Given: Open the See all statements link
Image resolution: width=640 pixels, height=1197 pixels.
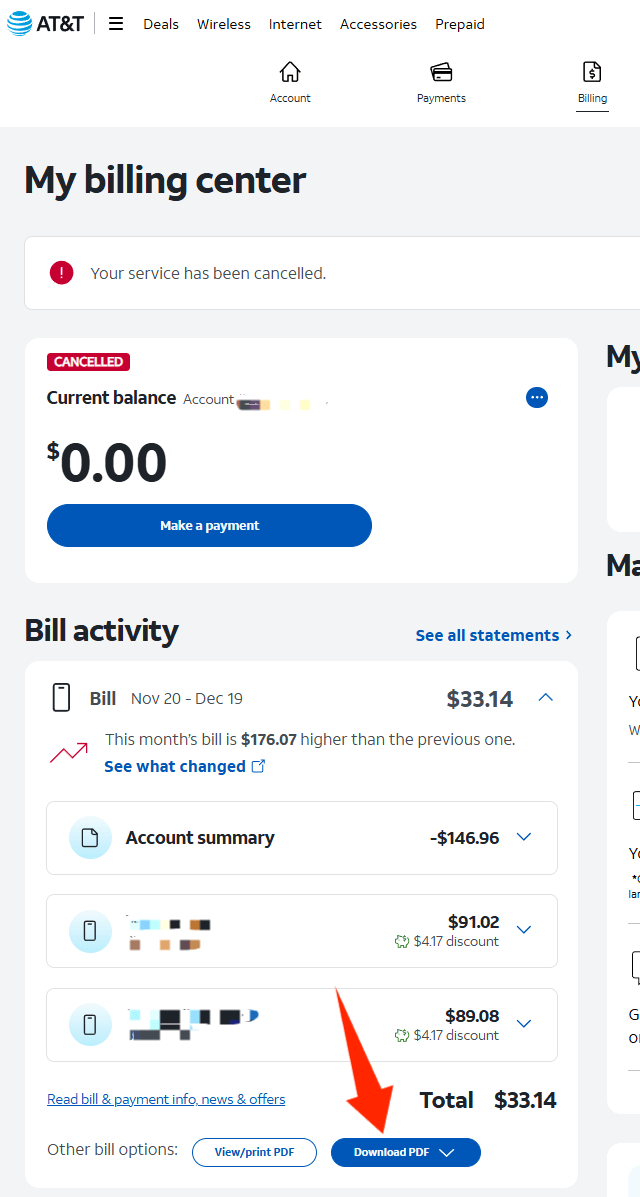Looking at the screenshot, I should tap(494, 635).
